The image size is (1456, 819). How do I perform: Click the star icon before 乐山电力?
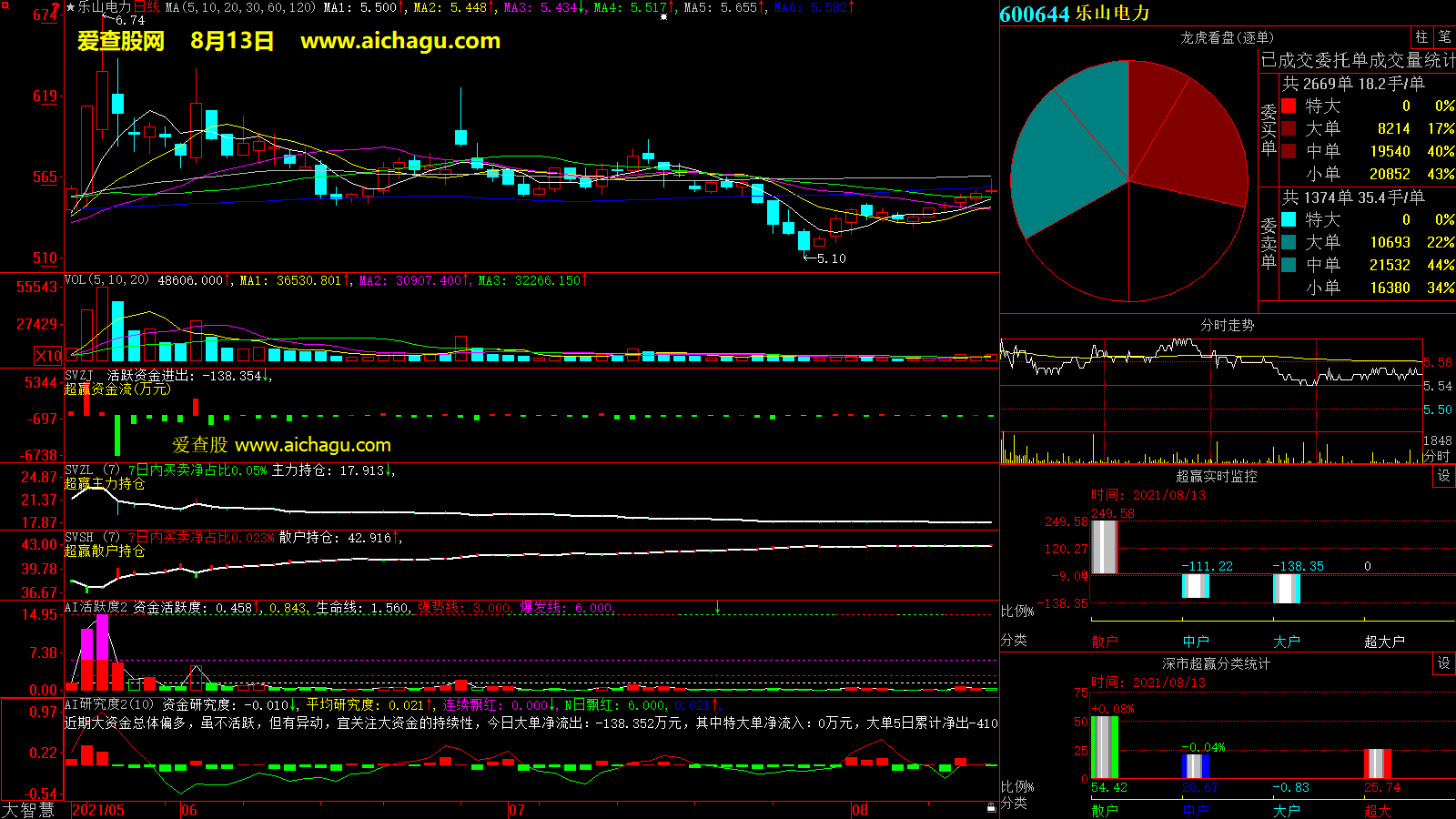point(70,7)
